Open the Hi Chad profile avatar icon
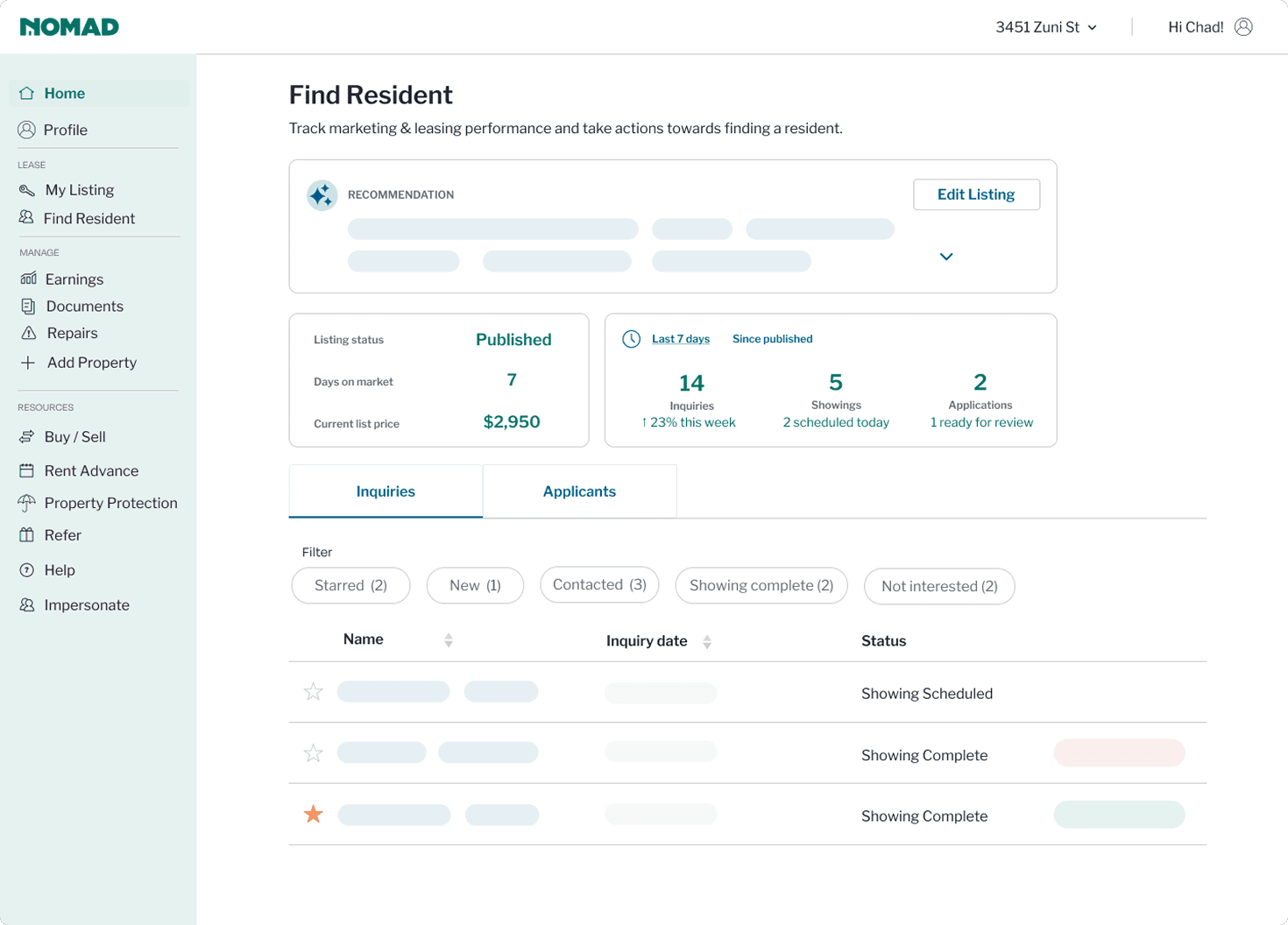This screenshot has height=925, width=1288. [x=1242, y=26]
